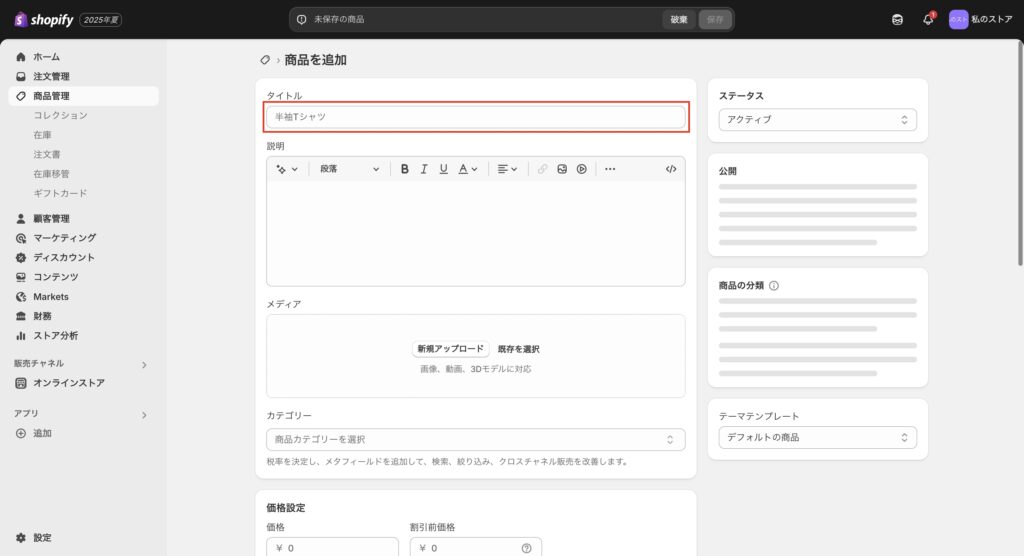Open the 段落 paragraph style dropdown
1024x556 pixels.
[x=349, y=169]
